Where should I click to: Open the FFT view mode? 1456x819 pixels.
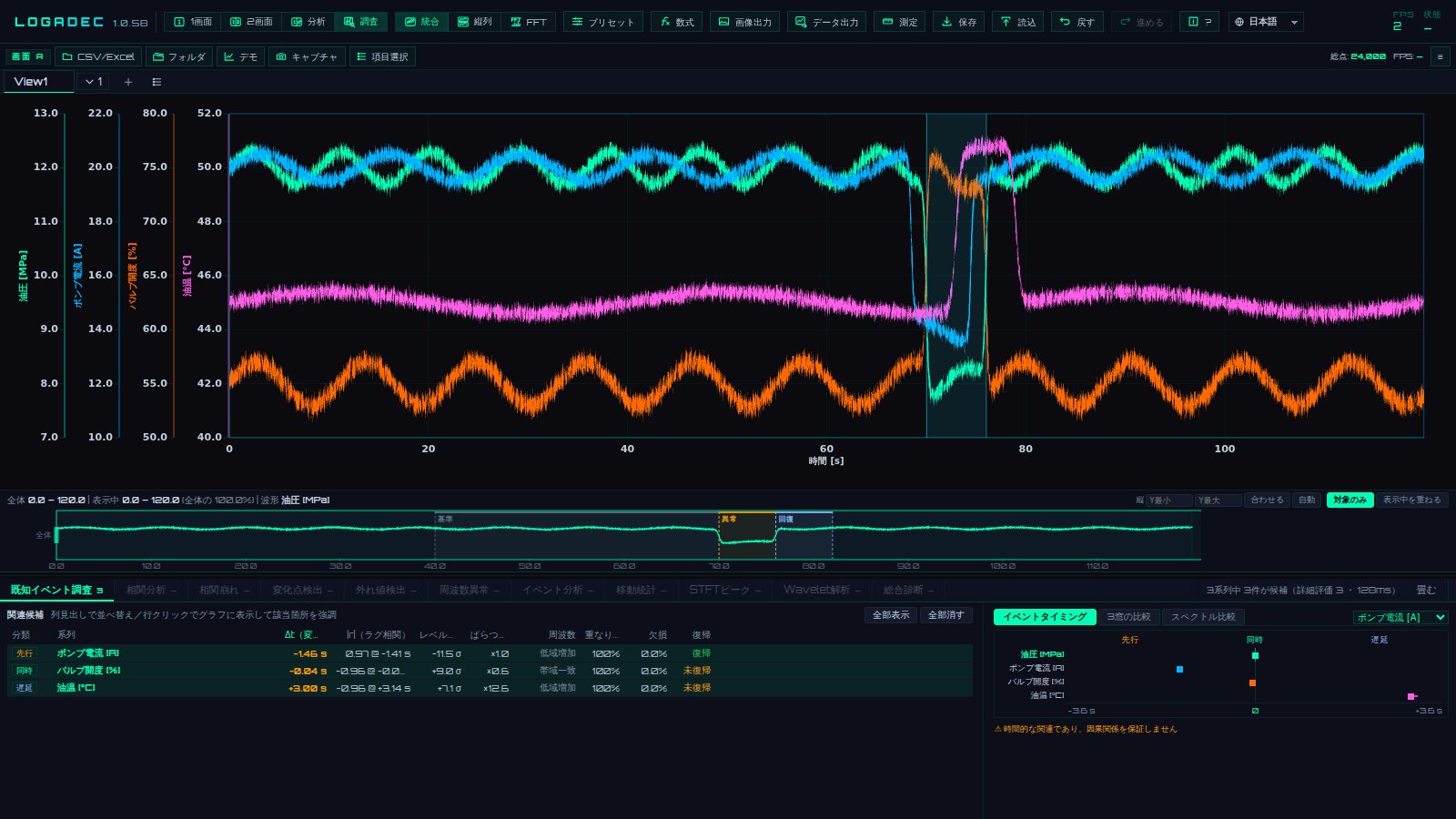[x=528, y=22]
